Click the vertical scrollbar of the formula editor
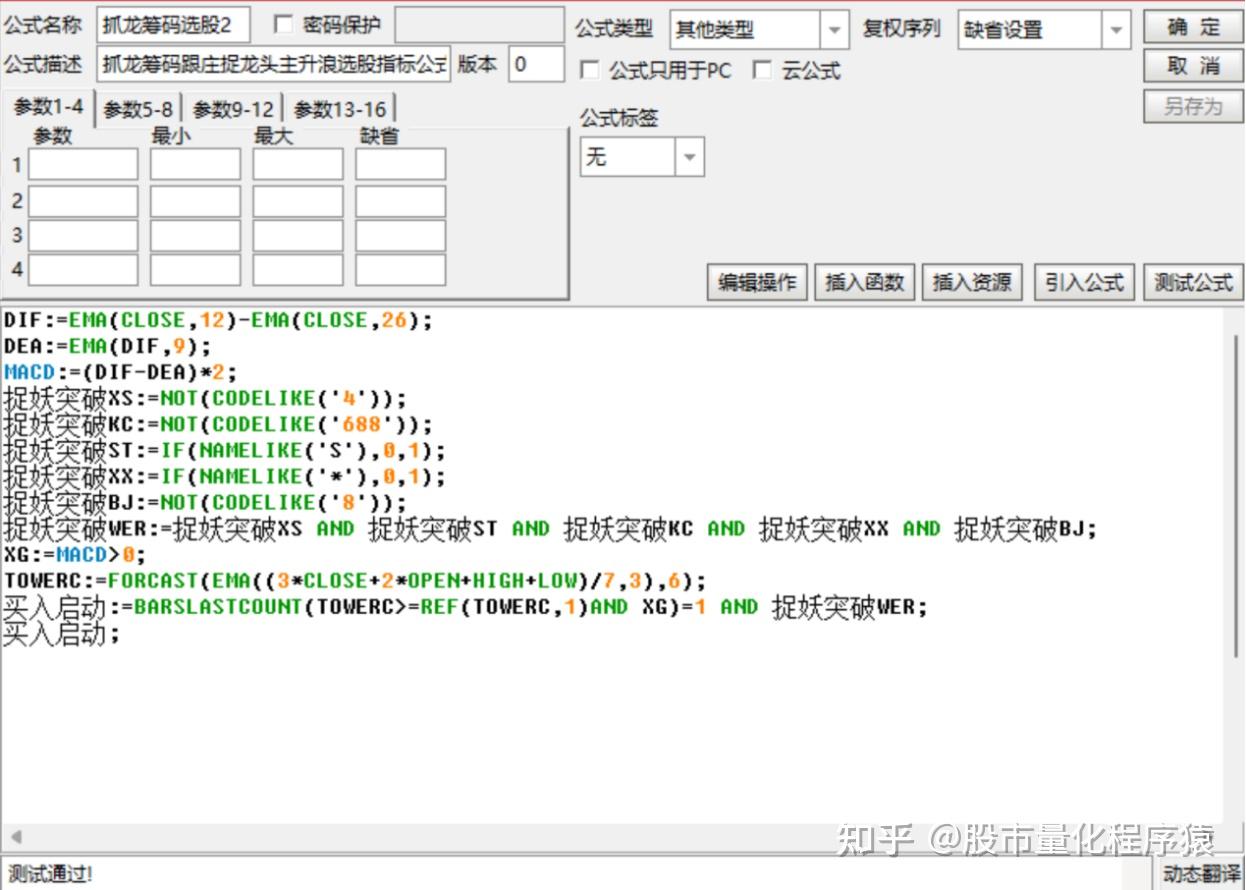Viewport: 1246px width, 890px height. point(1237,495)
